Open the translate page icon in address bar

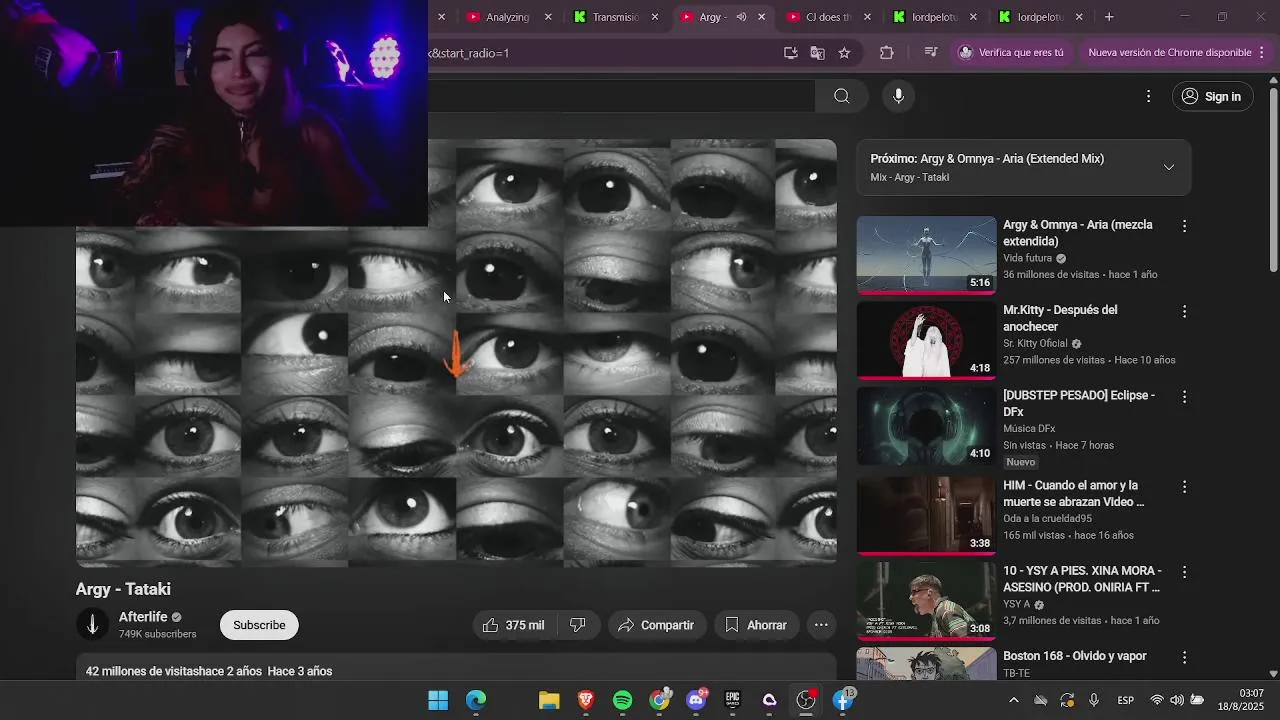pyautogui.click(x=818, y=52)
